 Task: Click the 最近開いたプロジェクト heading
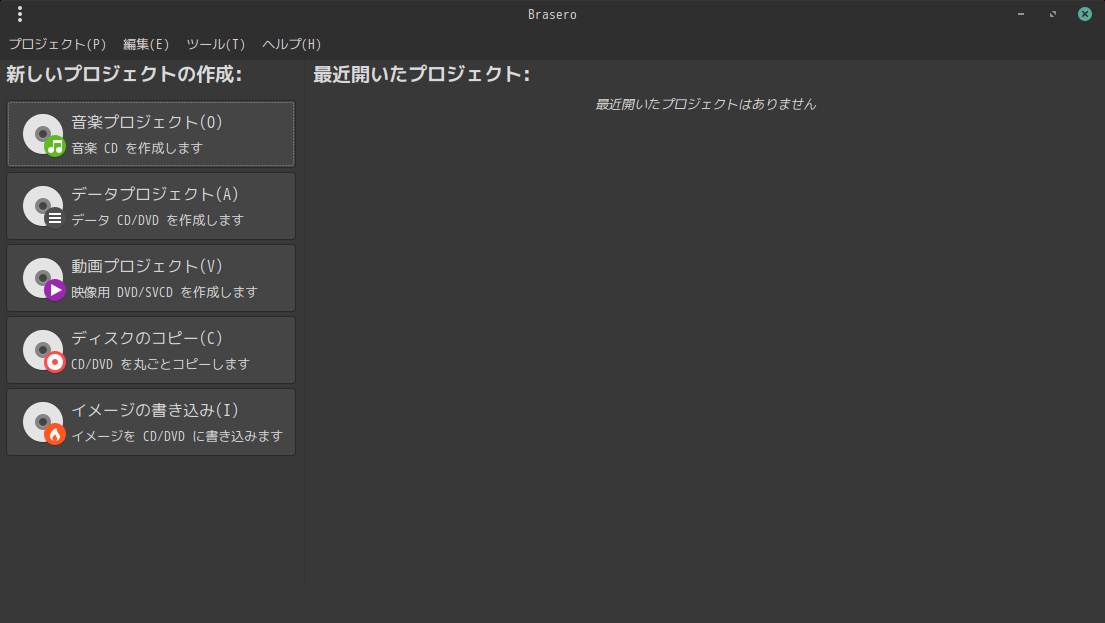421,74
